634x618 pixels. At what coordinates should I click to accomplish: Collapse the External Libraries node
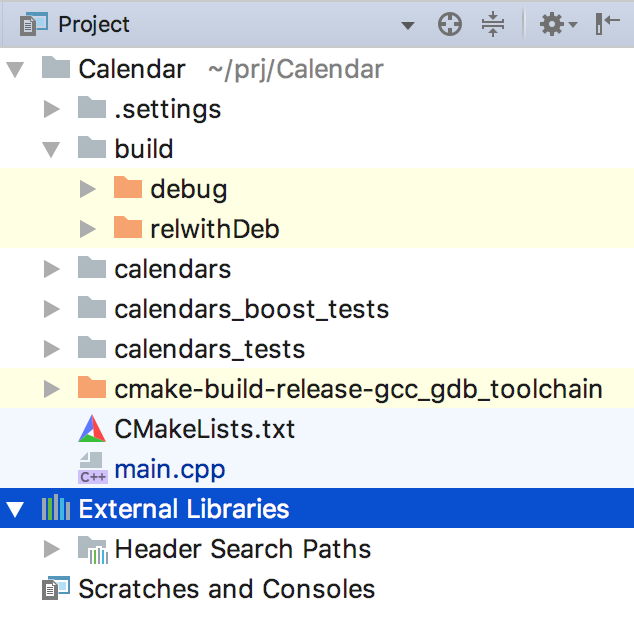click(x=15, y=509)
